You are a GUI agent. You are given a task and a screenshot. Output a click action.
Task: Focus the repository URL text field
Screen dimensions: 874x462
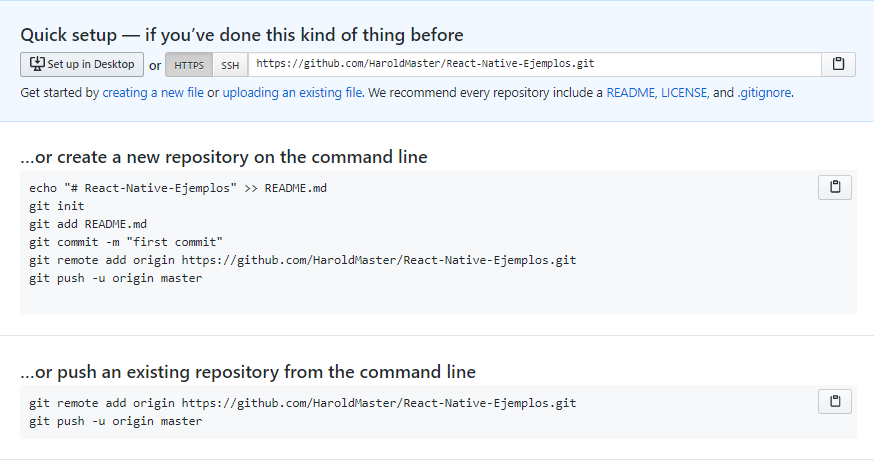point(535,64)
